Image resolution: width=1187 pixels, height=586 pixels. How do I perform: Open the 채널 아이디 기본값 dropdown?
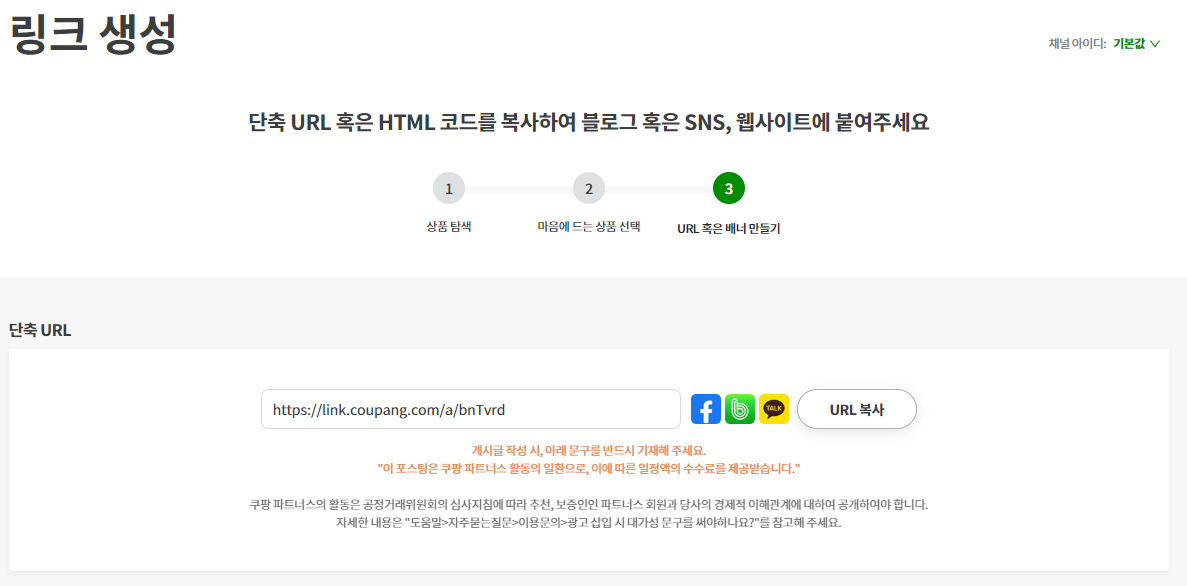click(x=1136, y=44)
